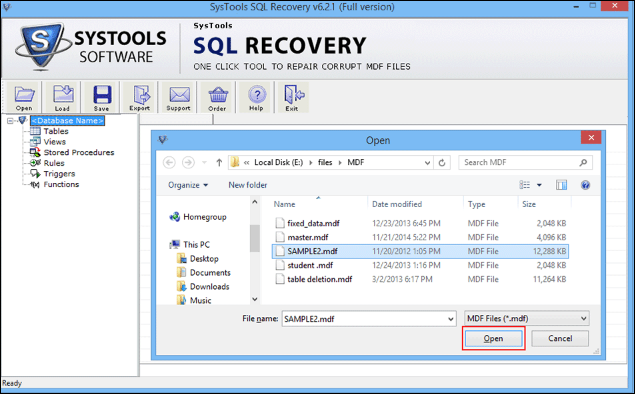Close the Open dialog
The image size is (635, 394).
[591, 138]
